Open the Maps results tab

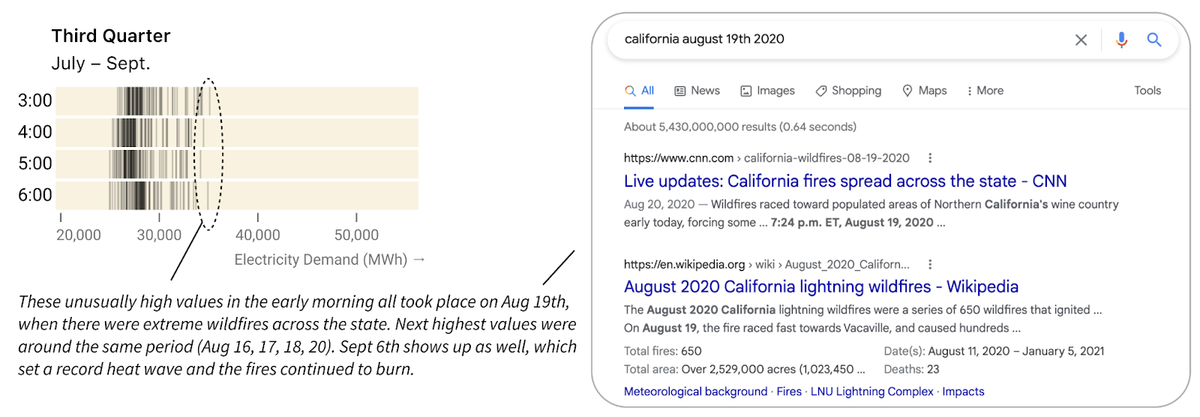click(924, 91)
